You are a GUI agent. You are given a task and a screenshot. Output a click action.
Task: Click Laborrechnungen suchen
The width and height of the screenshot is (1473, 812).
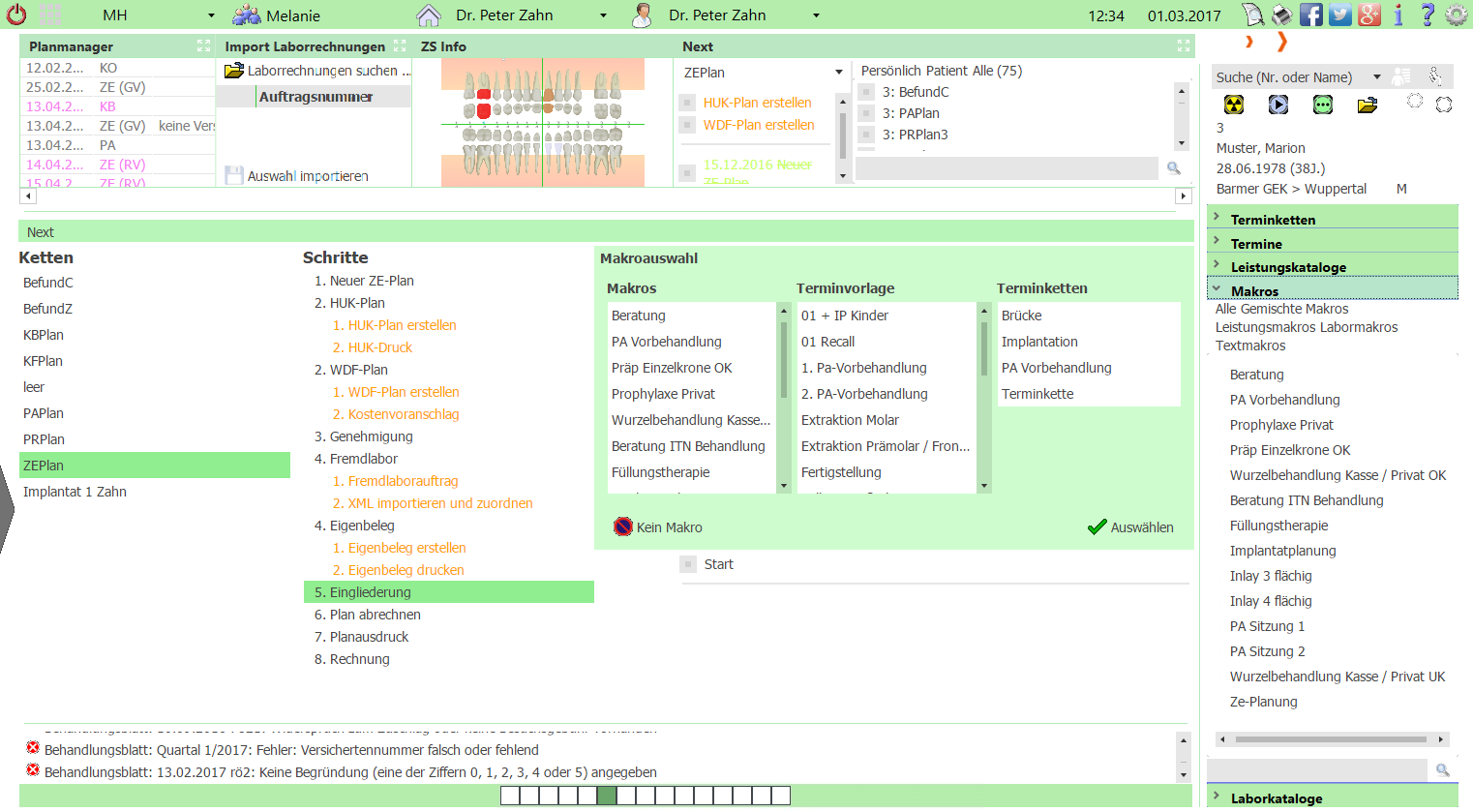[x=317, y=71]
